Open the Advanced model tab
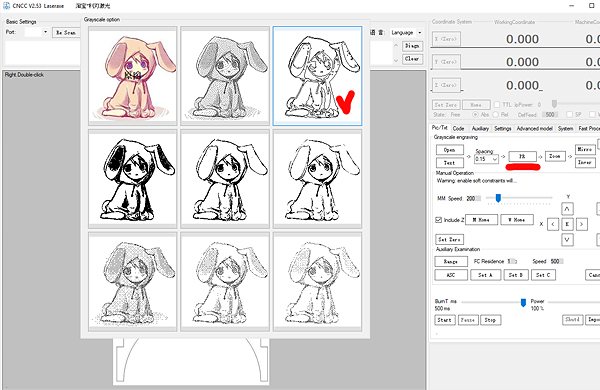 tap(534, 129)
